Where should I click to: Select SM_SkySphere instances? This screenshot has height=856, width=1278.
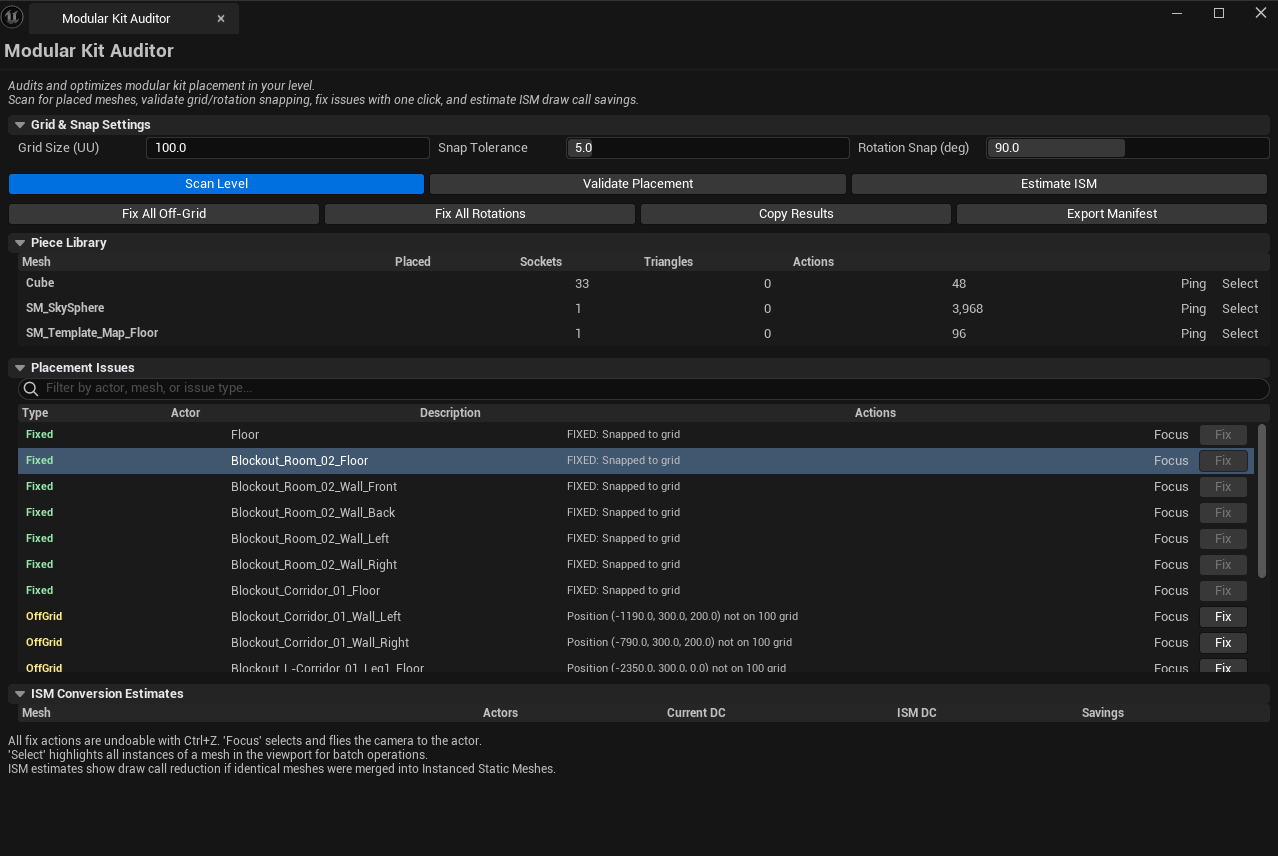(x=1240, y=309)
